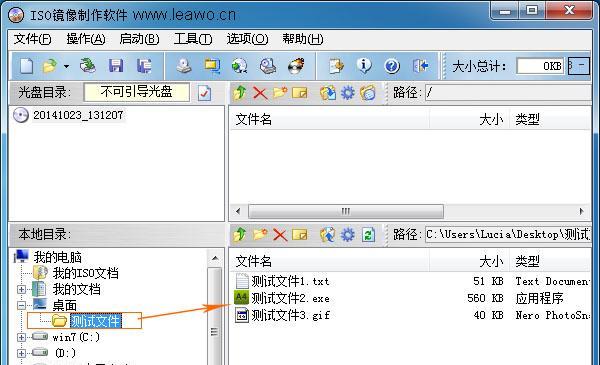The image size is (600, 365).
Task: Click red X delete icon in disc pane
Action: [x=260, y=93]
